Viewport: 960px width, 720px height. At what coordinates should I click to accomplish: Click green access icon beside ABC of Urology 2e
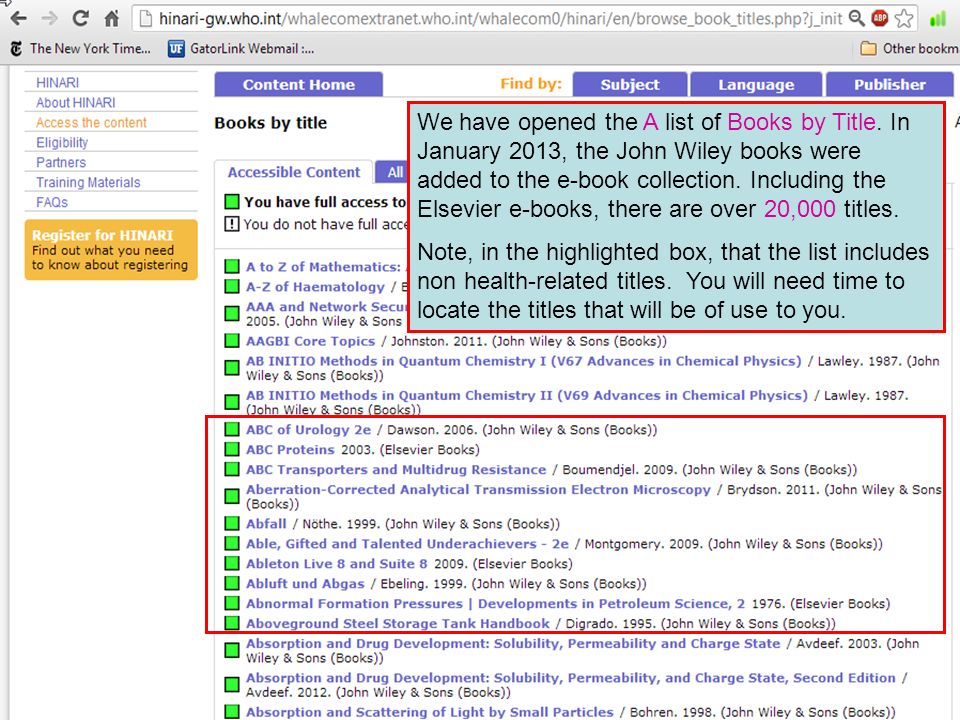(231, 429)
